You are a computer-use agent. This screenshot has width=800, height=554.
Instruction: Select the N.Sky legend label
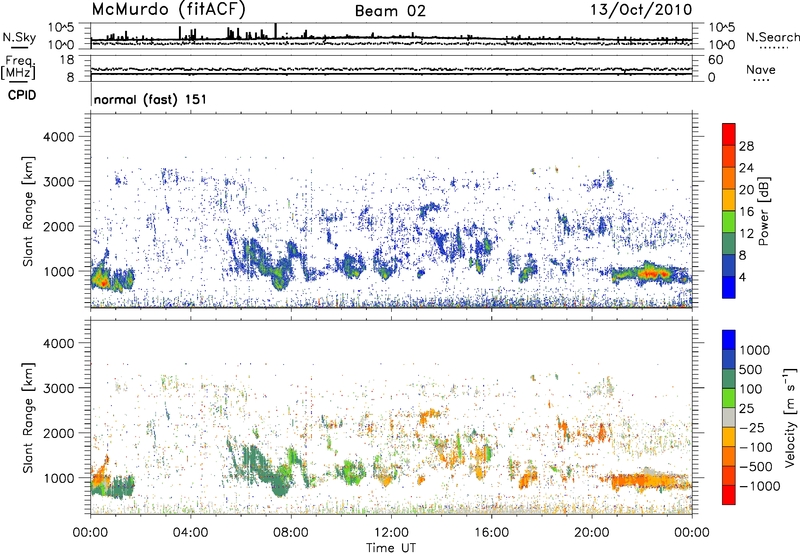point(19,38)
